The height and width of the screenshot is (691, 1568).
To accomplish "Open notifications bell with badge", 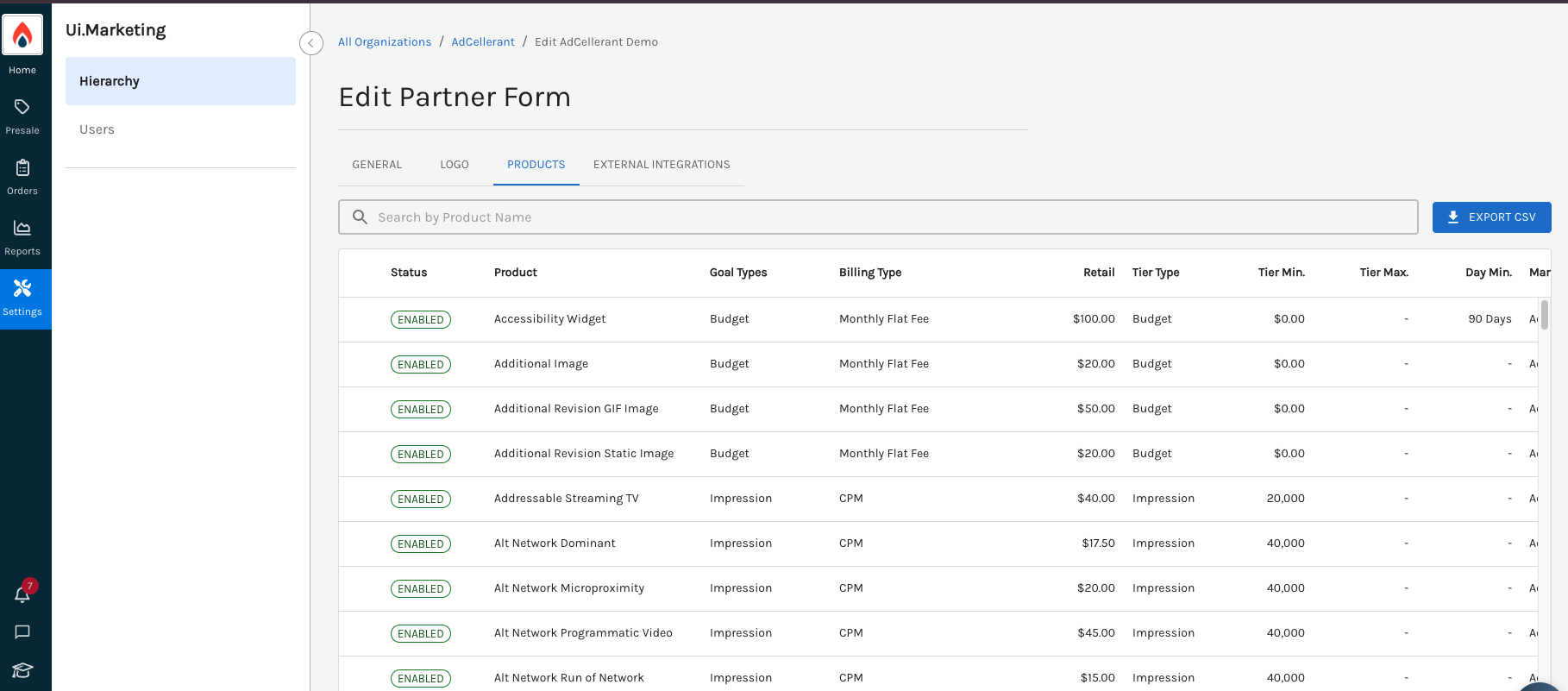I will [22, 594].
